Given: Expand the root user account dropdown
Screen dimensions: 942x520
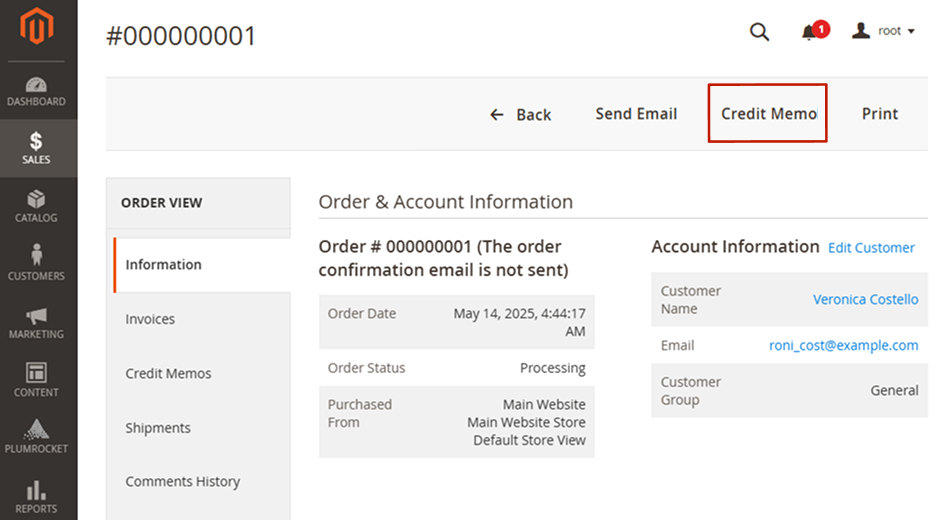Looking at the screenshot, I should (884, 31).
